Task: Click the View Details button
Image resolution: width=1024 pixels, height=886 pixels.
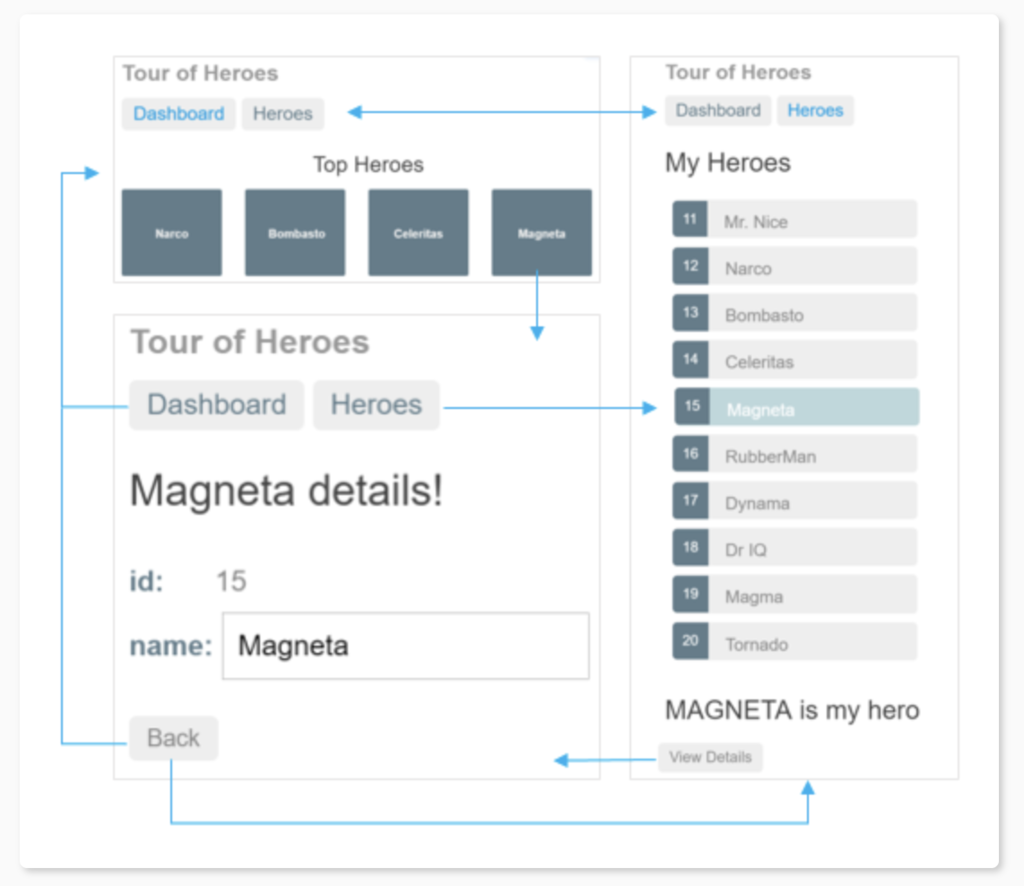Action: tap(710, 757)
